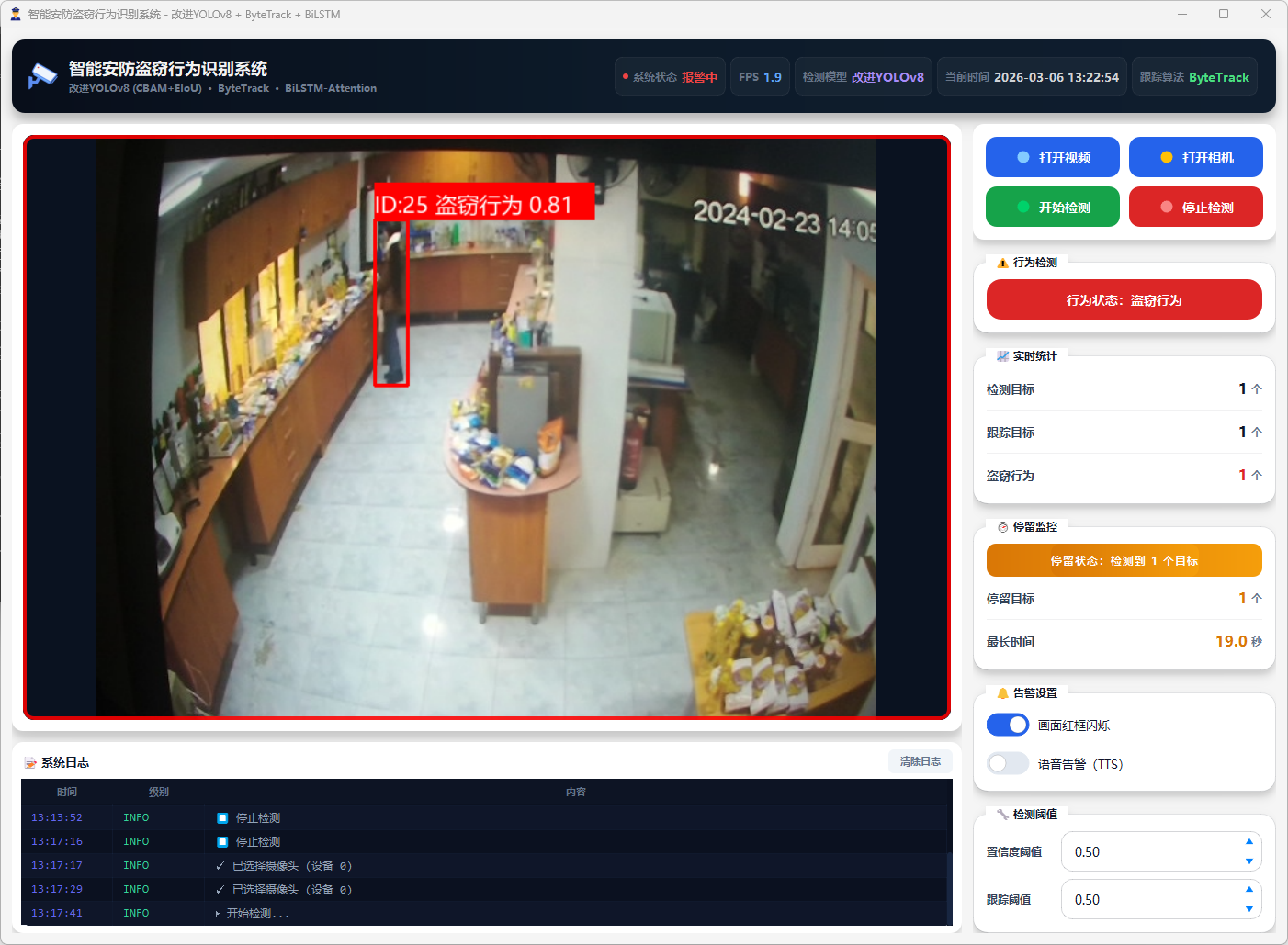Decrease 跟踪阈值 with the down arrow
The width and height of the screenshot is (1288, 945).
1248,909
